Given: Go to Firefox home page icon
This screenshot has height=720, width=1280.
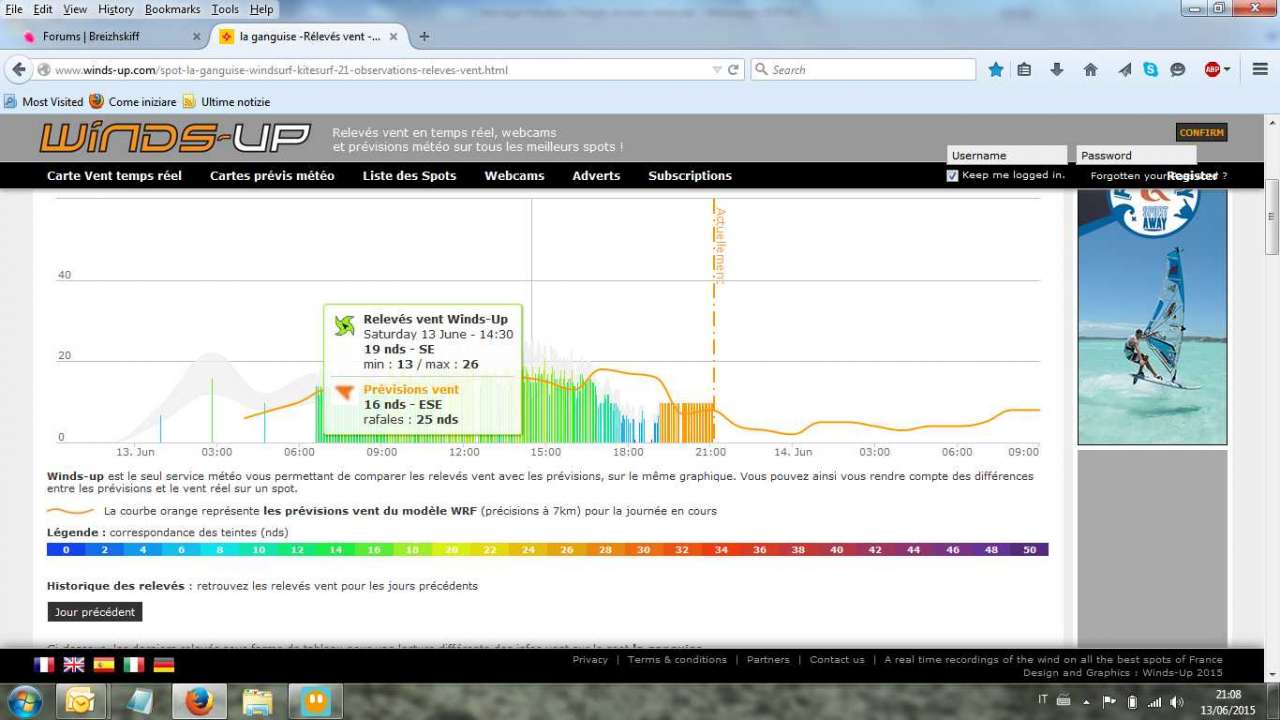Looking at the screenshot, I should (1090, 69).
